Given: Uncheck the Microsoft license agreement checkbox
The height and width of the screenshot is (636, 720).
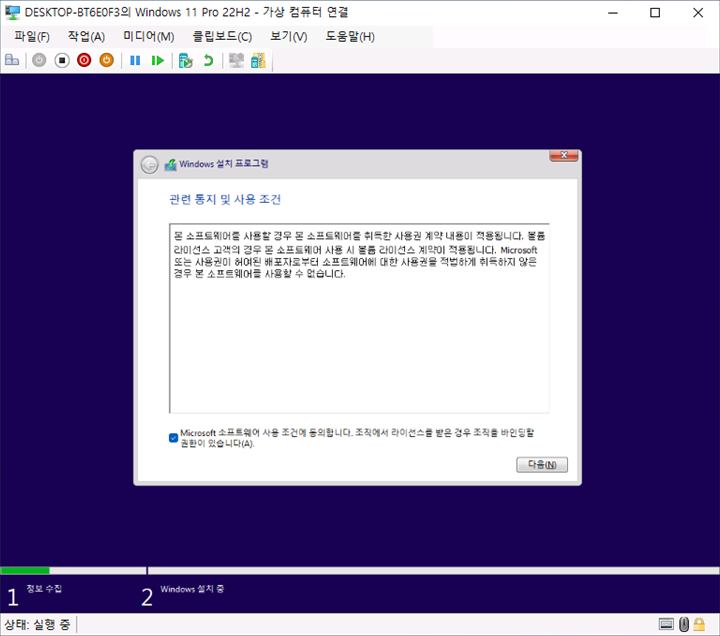Looking at the screenshot, I should click(174, 438).
